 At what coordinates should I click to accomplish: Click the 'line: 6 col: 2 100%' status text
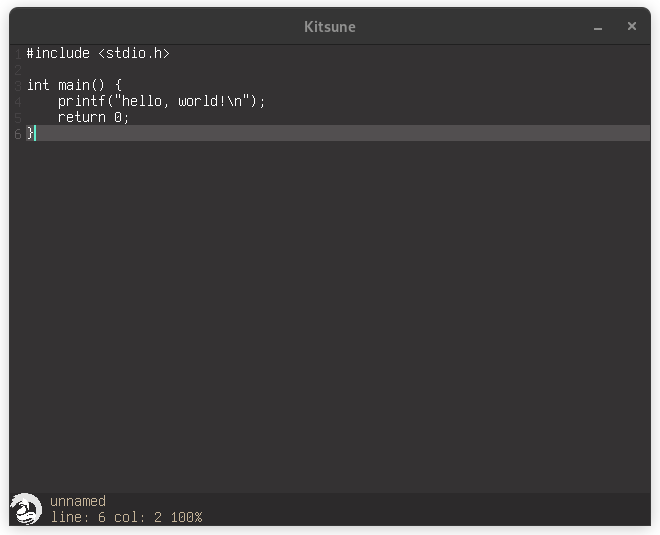[126, 517]
